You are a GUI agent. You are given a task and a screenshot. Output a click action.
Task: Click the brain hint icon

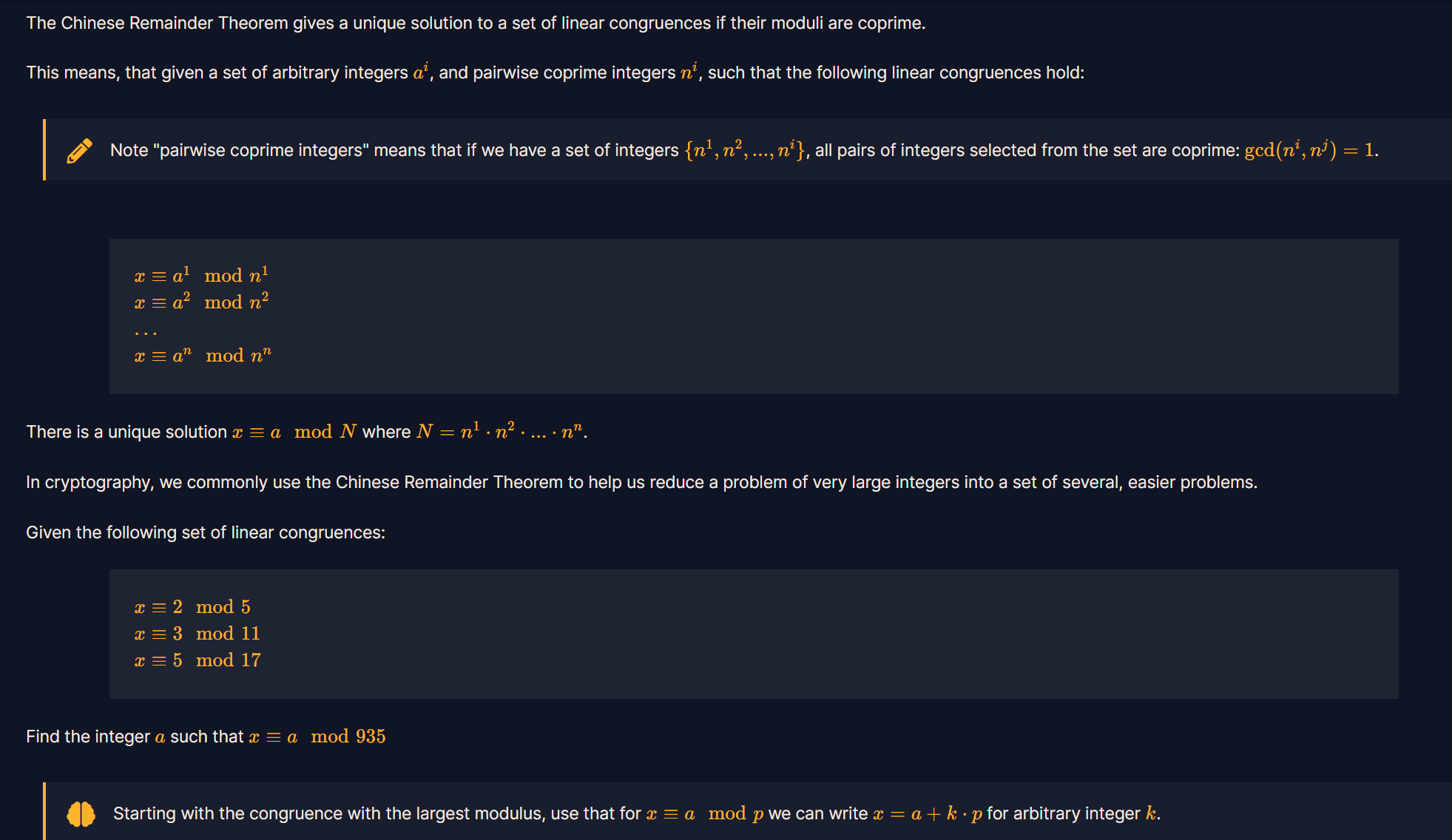[x=81, y=814]
